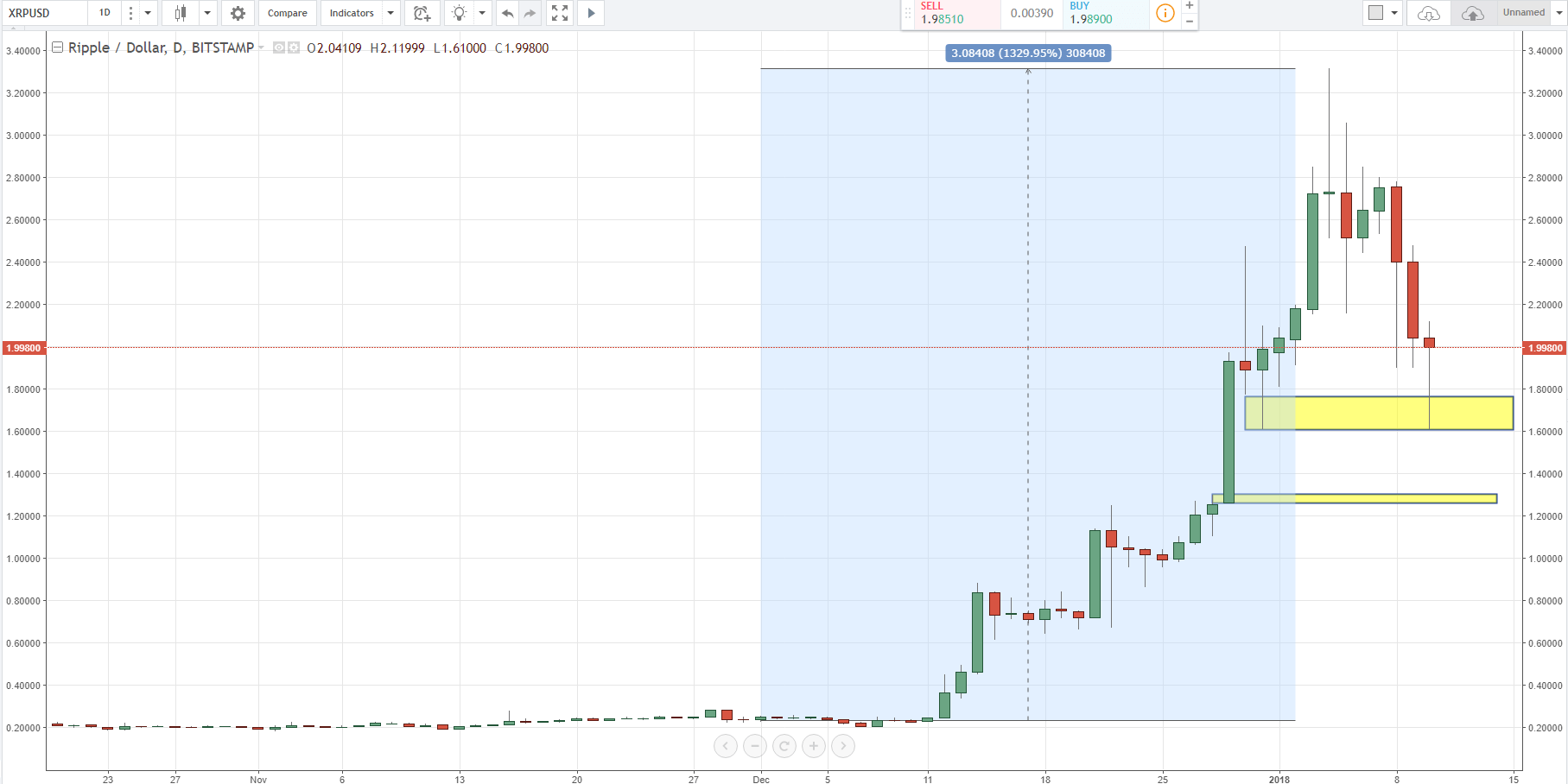Image resolution: width=1568 pixels, height=784 pixels.
Task: Enter fullscreen mode
Action: (x=560, y=13)
